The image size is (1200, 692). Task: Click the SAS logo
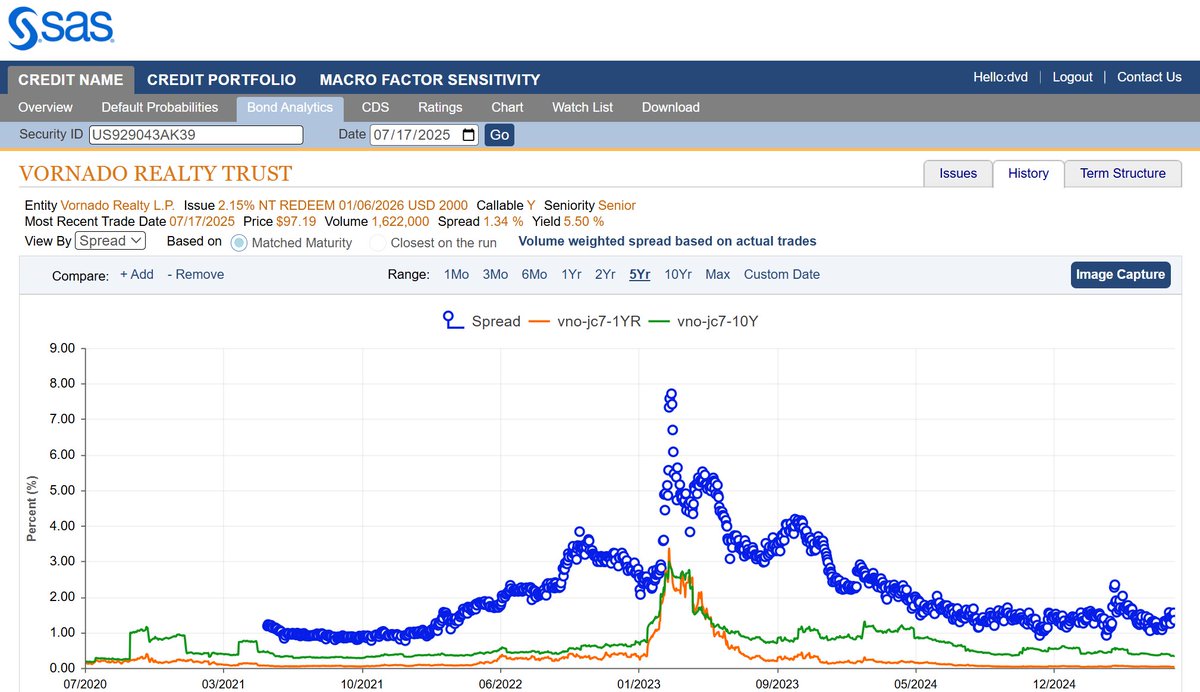pyautogui.click(x=61, y=27)
